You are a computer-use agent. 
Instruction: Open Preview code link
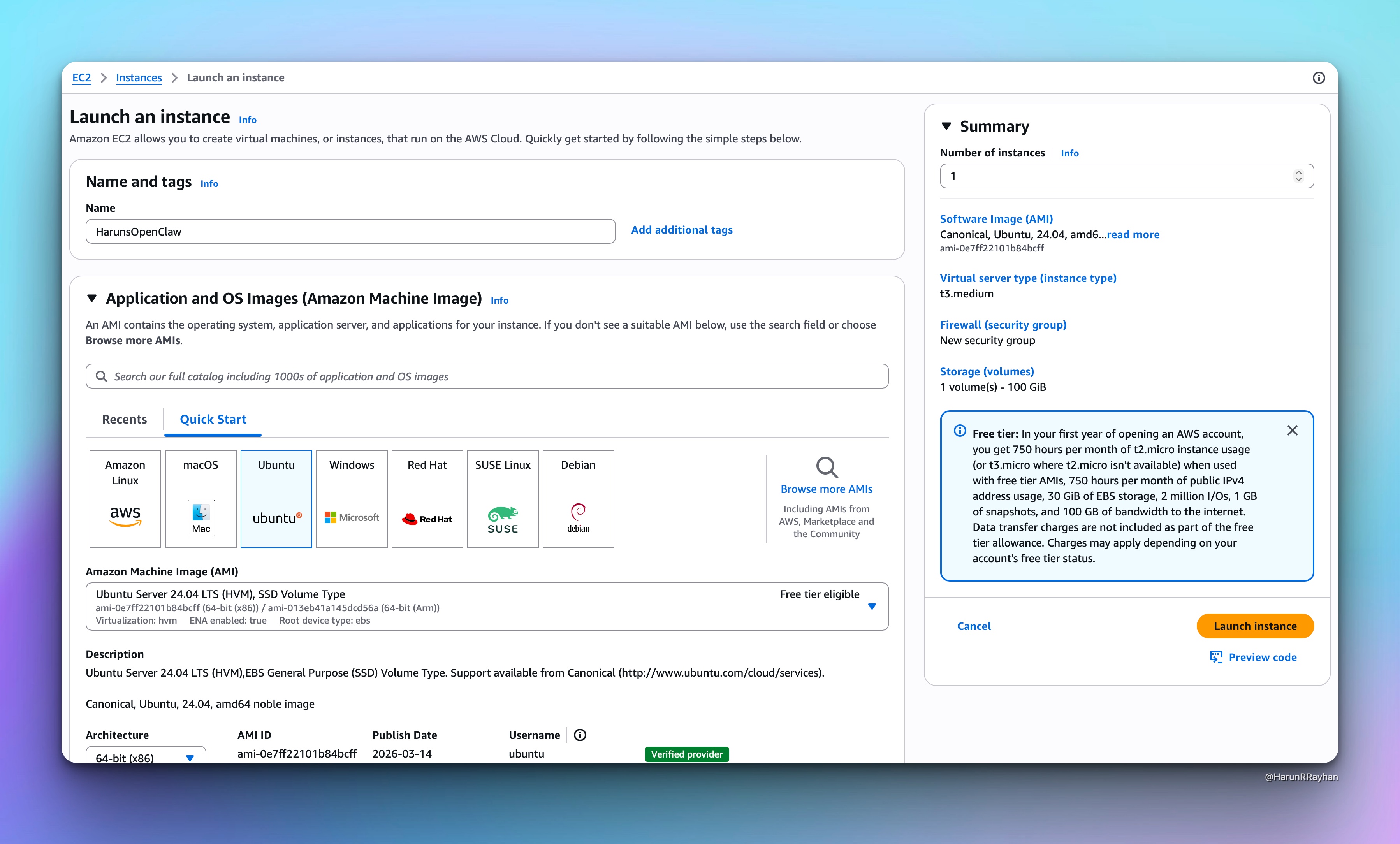(1263, 657)
